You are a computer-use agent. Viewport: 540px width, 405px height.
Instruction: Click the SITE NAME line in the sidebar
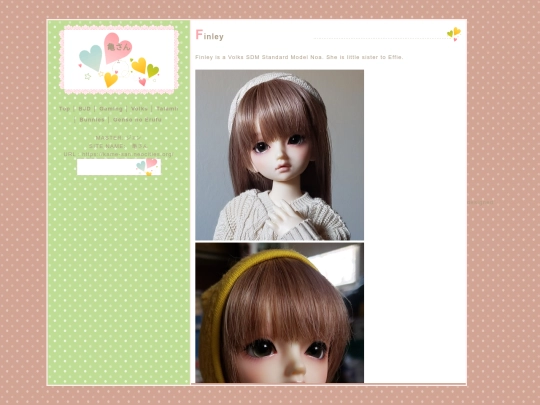coord(118,146)
